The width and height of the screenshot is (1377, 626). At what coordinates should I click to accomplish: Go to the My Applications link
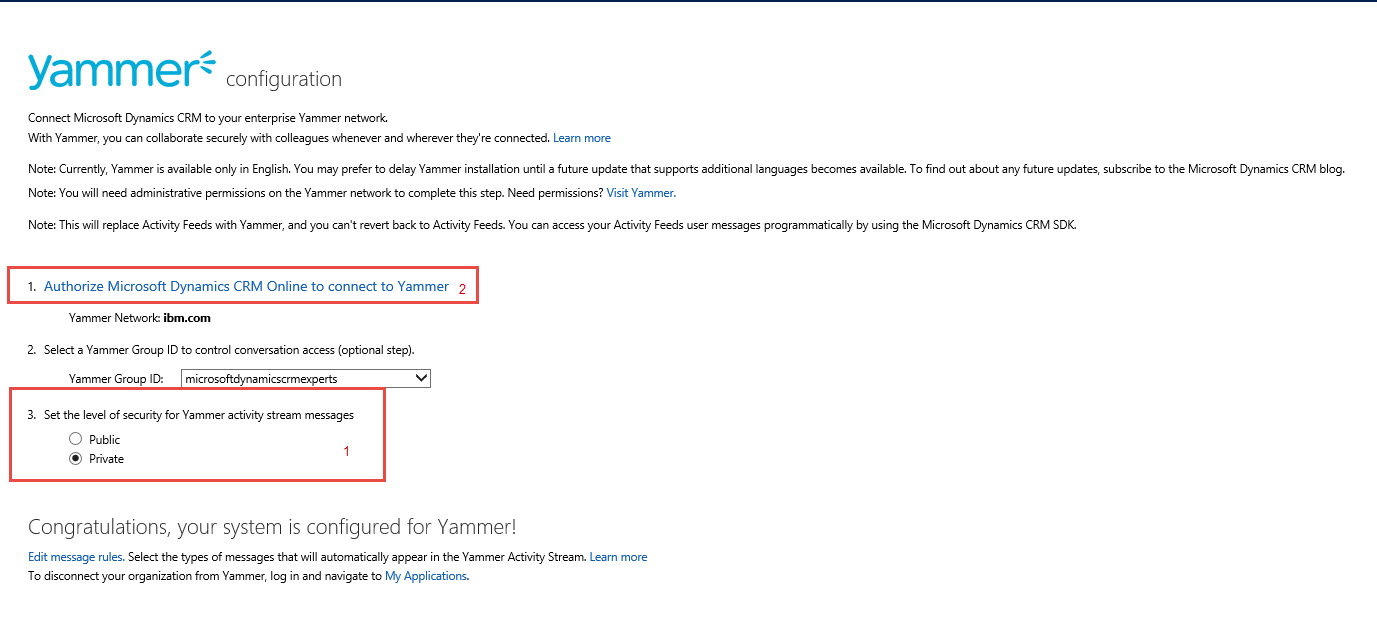coord(425,576)
